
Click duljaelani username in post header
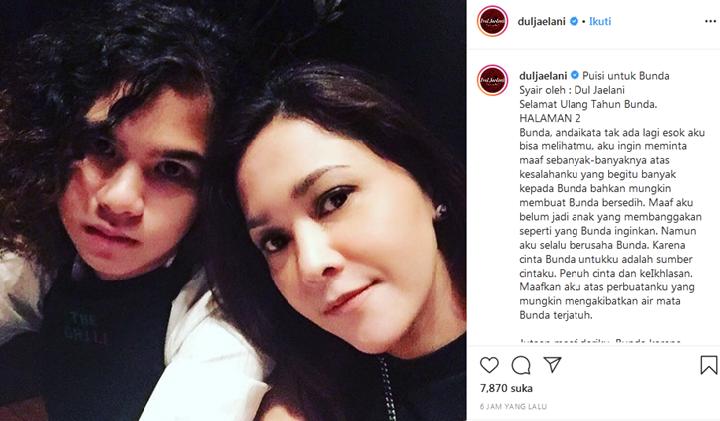(541, 21)
